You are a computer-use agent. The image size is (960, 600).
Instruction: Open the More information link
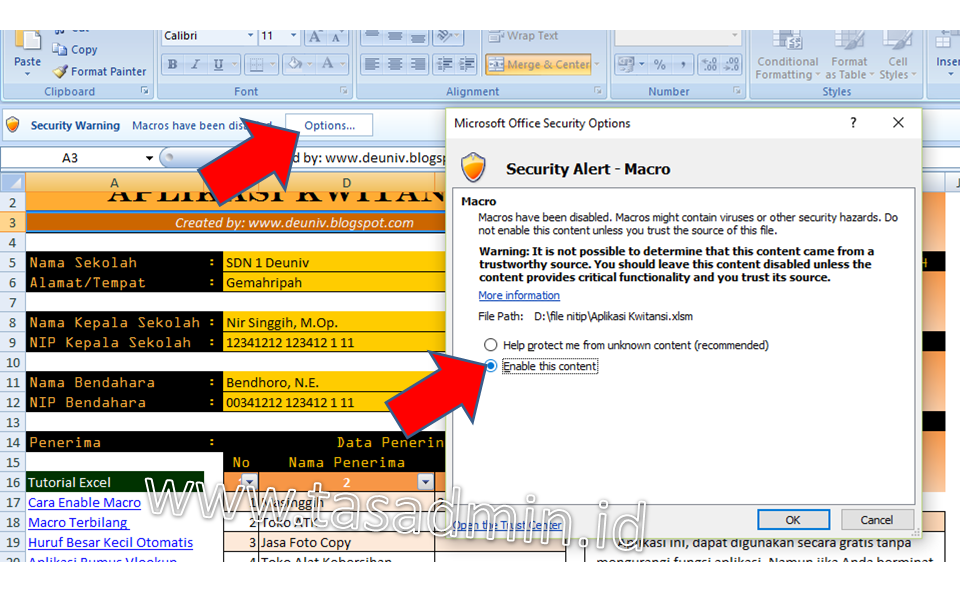click(519, 295)
